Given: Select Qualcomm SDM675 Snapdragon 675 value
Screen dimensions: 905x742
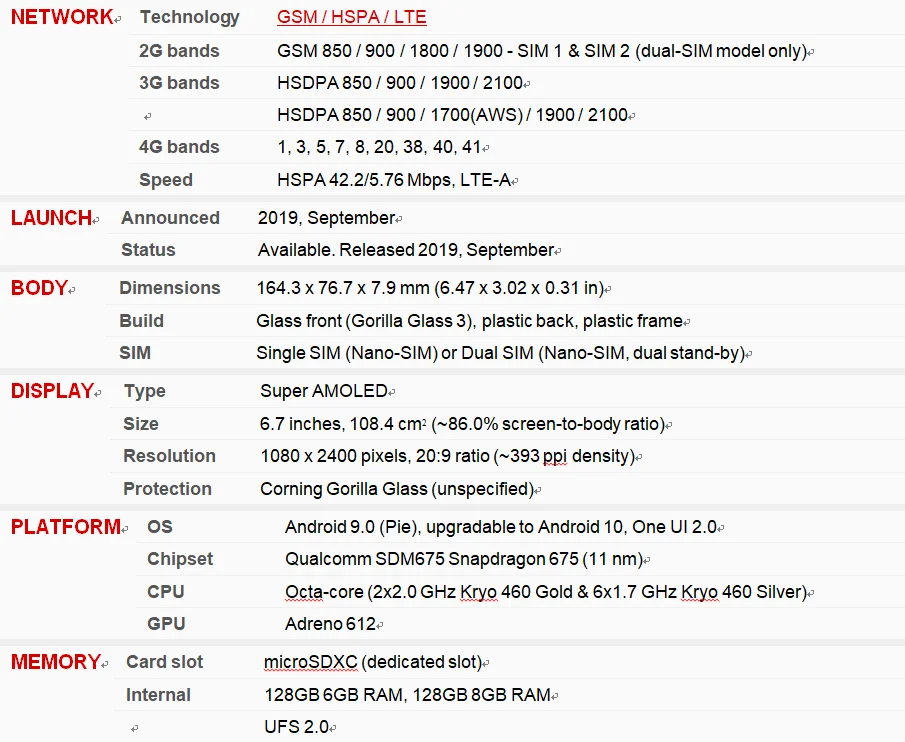Looking at the screenshot, I should click(x=464, y=559).
